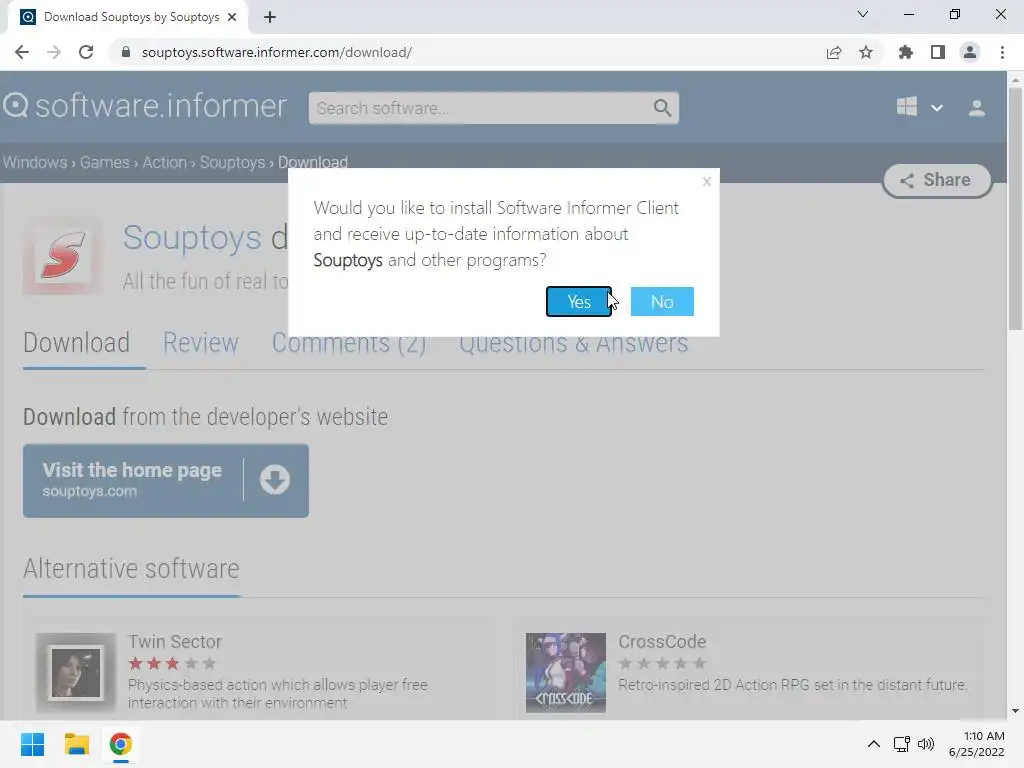
Task: Open a new browser tab
Action: click(x=270, y=17)
